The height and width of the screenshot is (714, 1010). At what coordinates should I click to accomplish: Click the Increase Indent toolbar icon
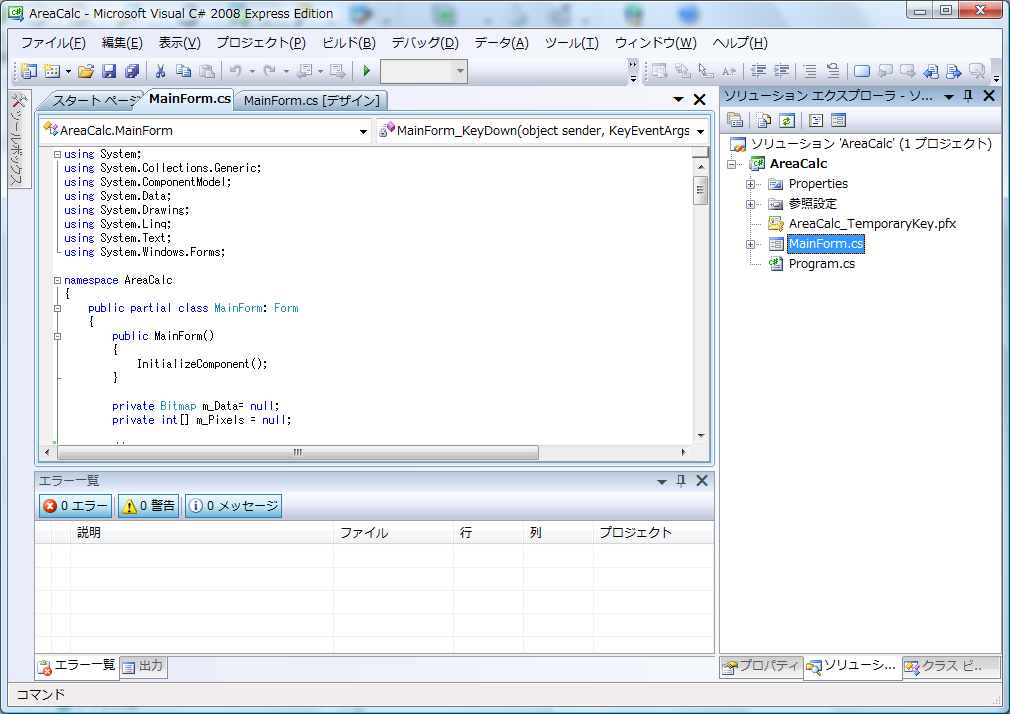tap(781, 71)
